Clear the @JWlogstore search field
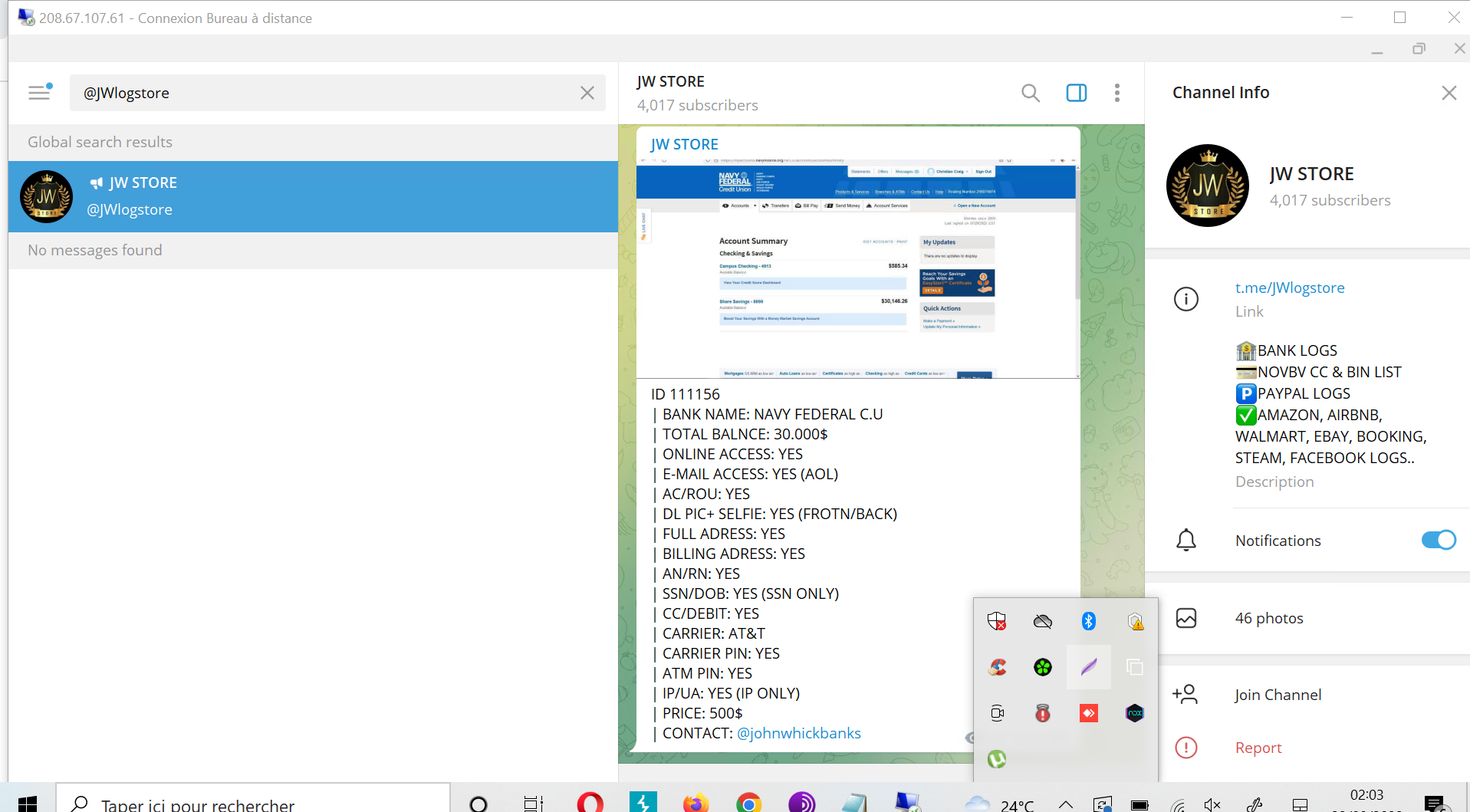This screenshot has height=812, width=1470. 587,93
